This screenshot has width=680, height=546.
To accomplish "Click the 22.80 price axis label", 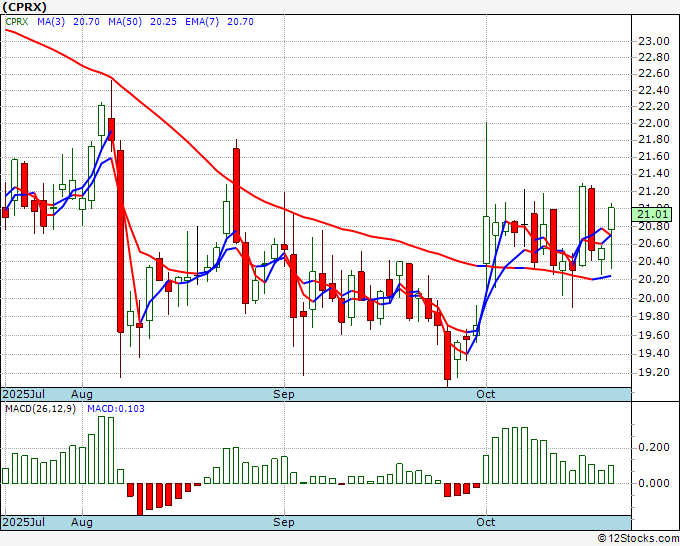I will pyautogui.click(x=654, y=58).
